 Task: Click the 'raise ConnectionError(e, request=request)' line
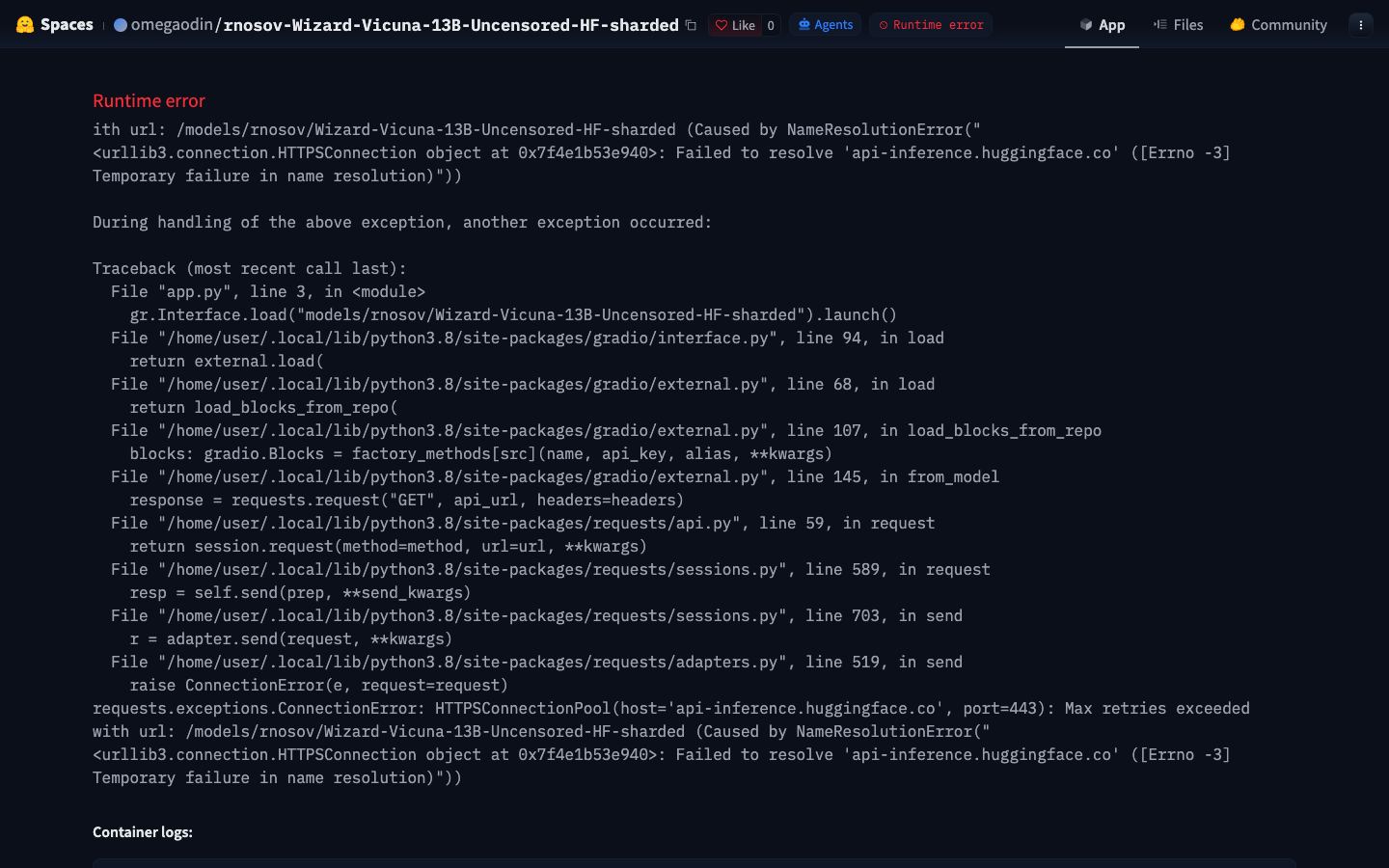coord(319,685)
